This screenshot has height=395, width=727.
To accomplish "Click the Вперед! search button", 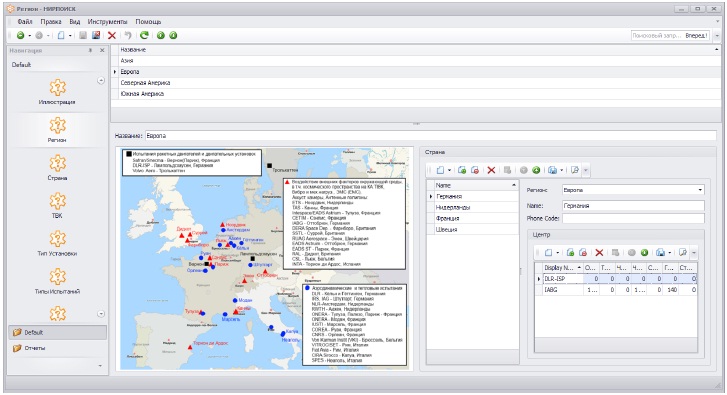I will pyautogui.click(x=696, y=36).
